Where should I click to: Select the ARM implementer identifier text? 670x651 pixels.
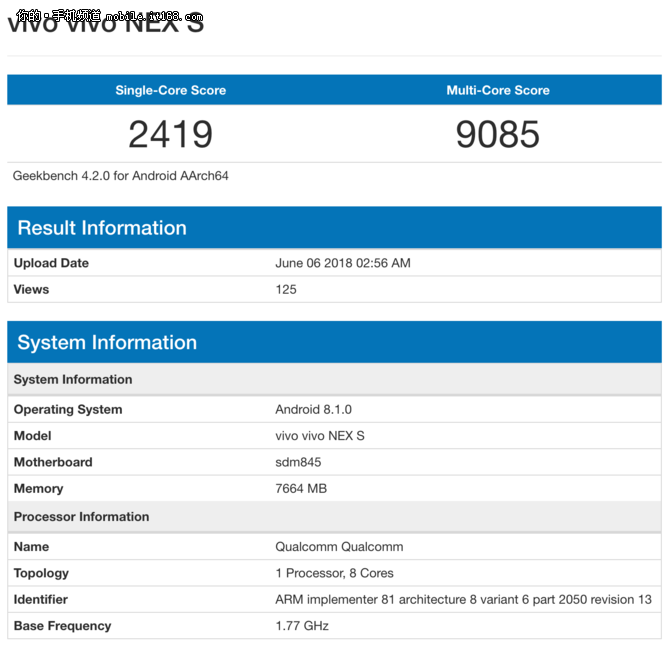(x=463, y=599)
